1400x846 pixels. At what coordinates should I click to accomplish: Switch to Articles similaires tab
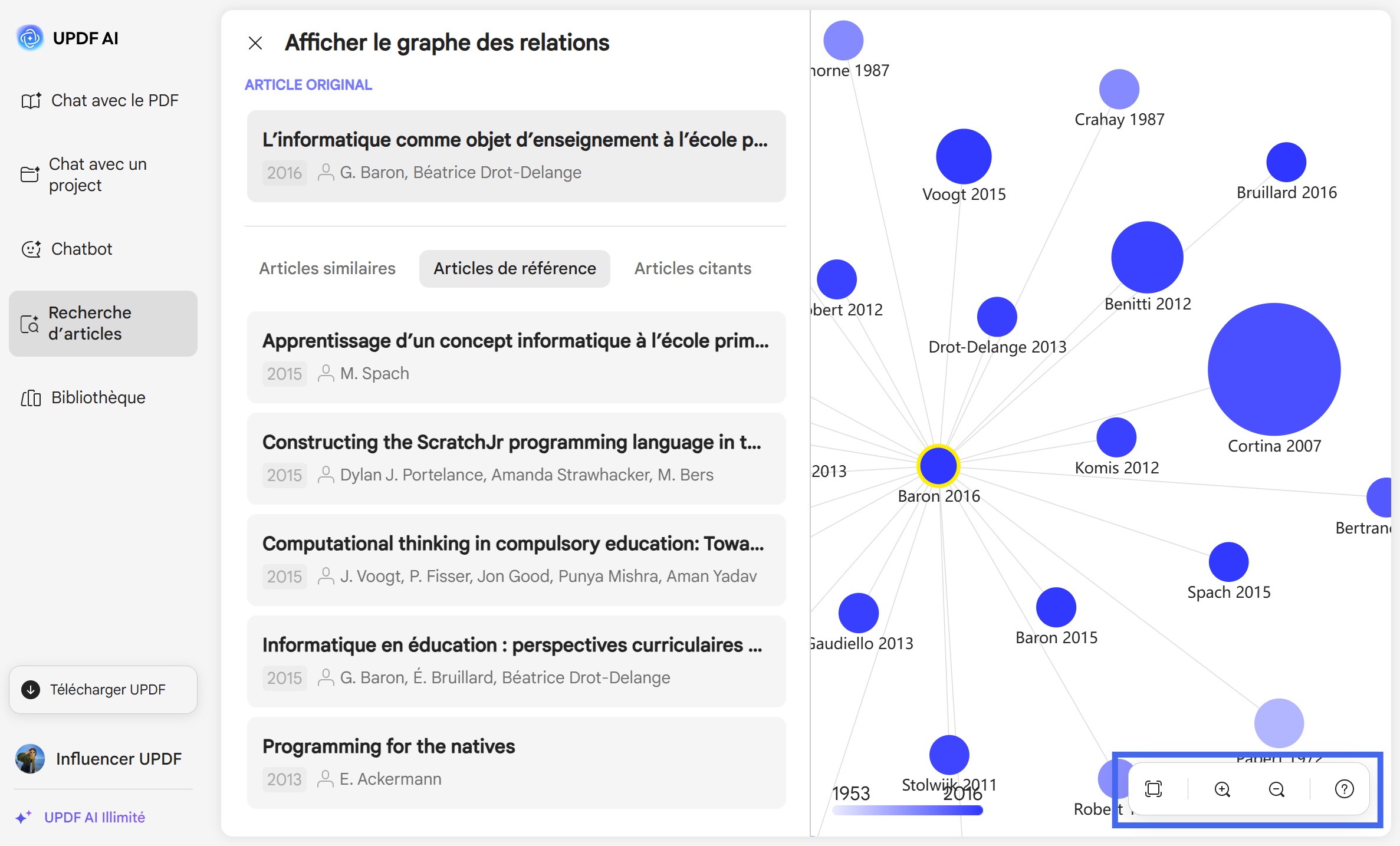click(x=327, y=268)
